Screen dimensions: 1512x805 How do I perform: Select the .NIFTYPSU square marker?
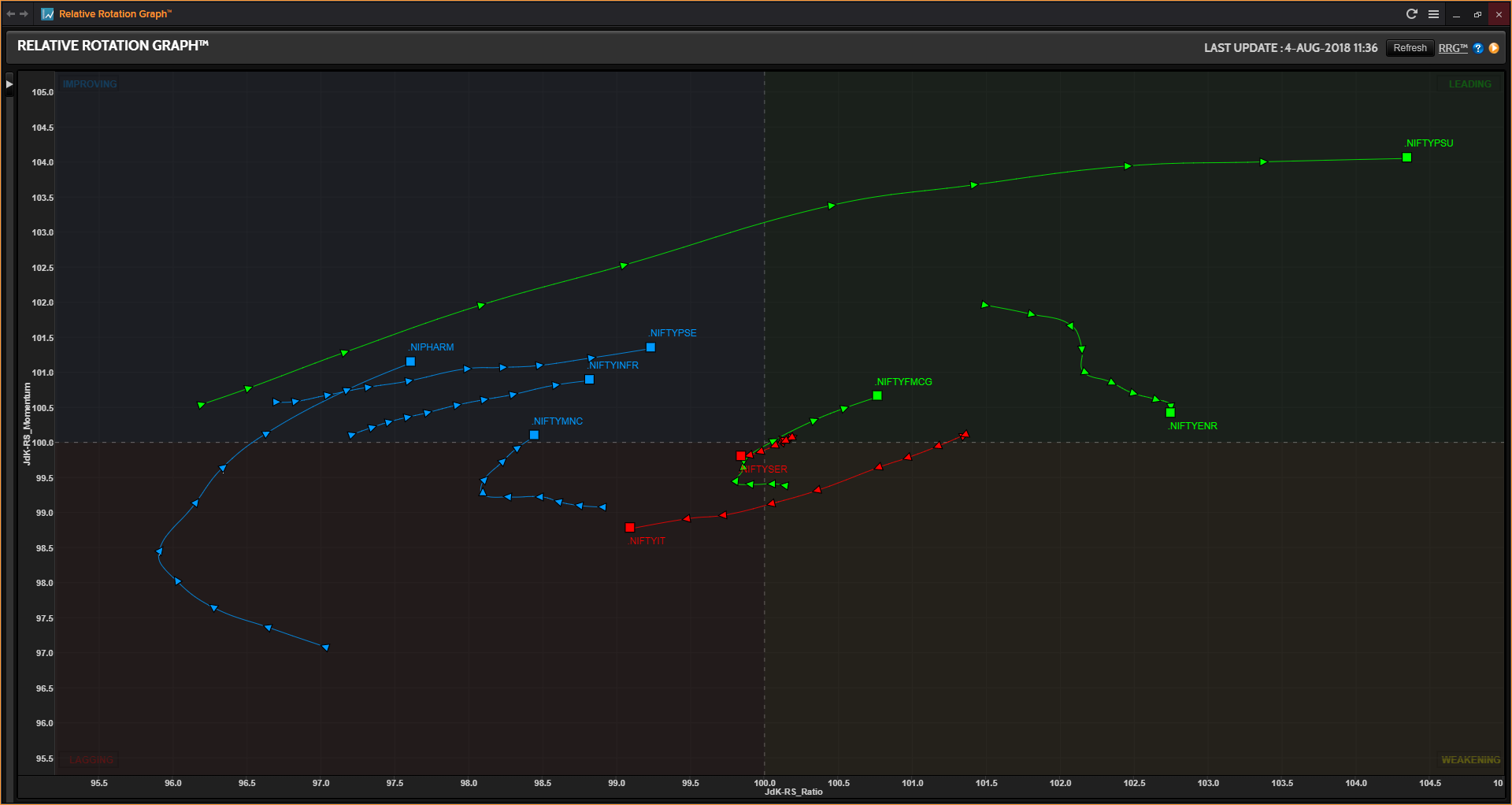(x=1406, y=158)
